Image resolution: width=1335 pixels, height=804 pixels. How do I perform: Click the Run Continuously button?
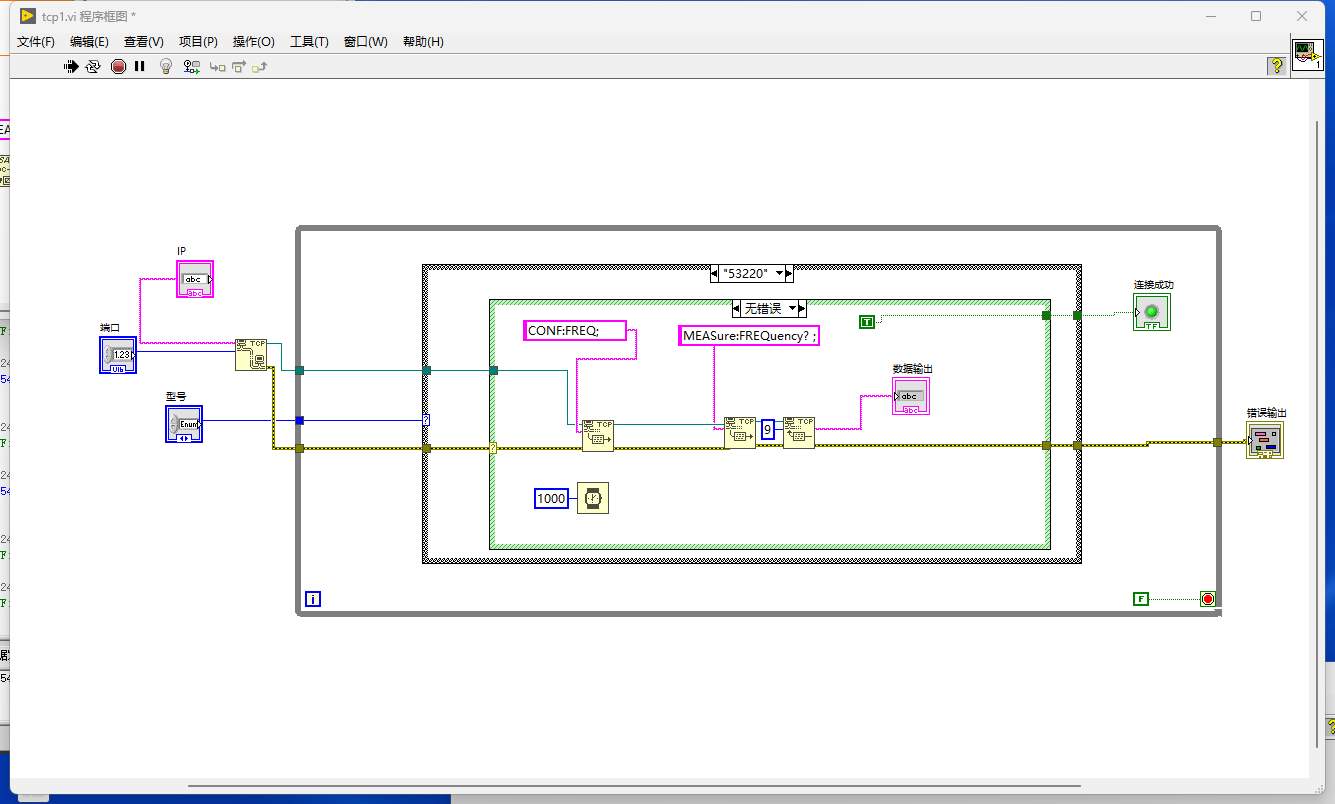tap(93, 67)
